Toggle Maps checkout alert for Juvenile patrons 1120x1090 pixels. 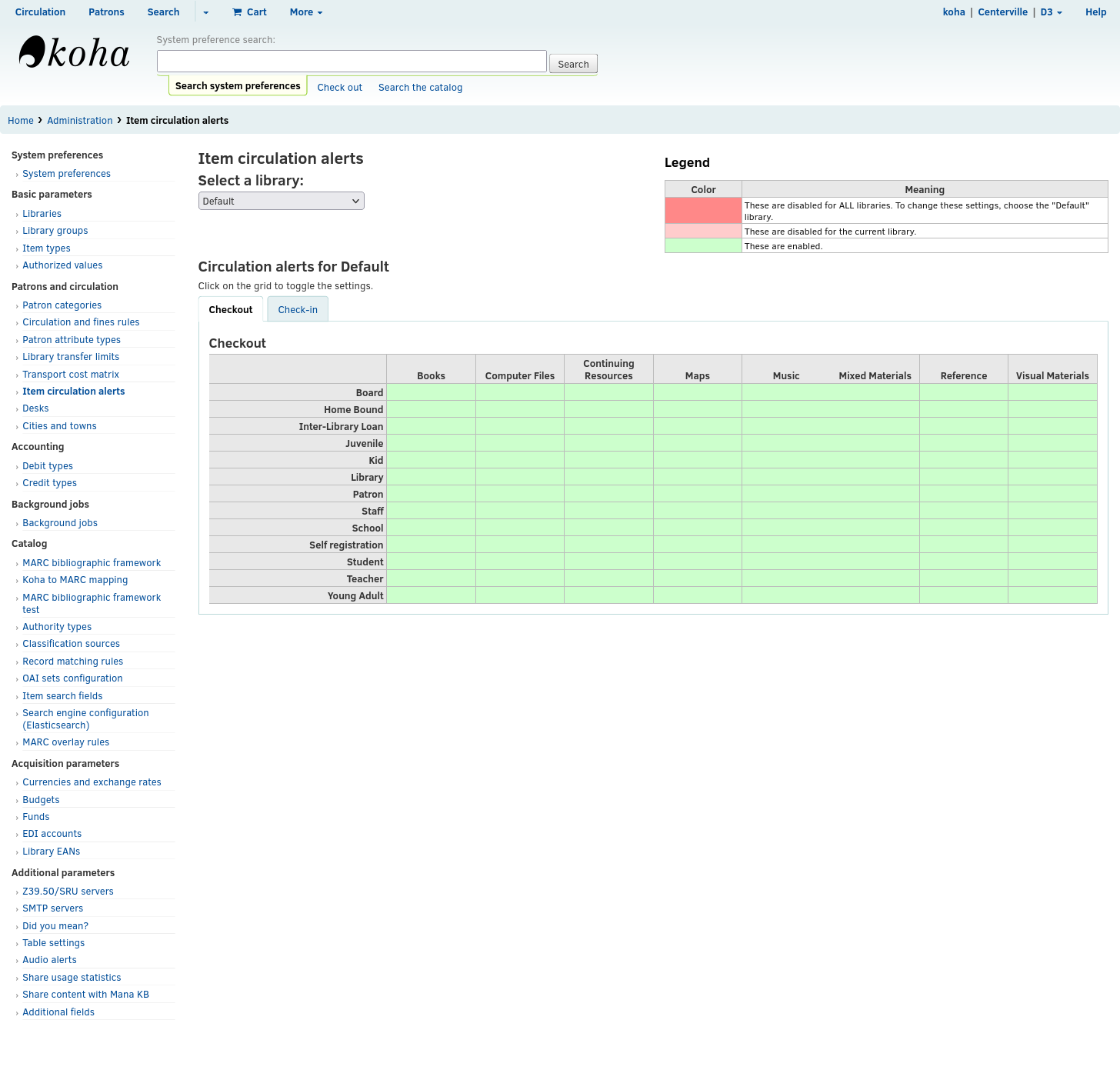tap(697, 443)
